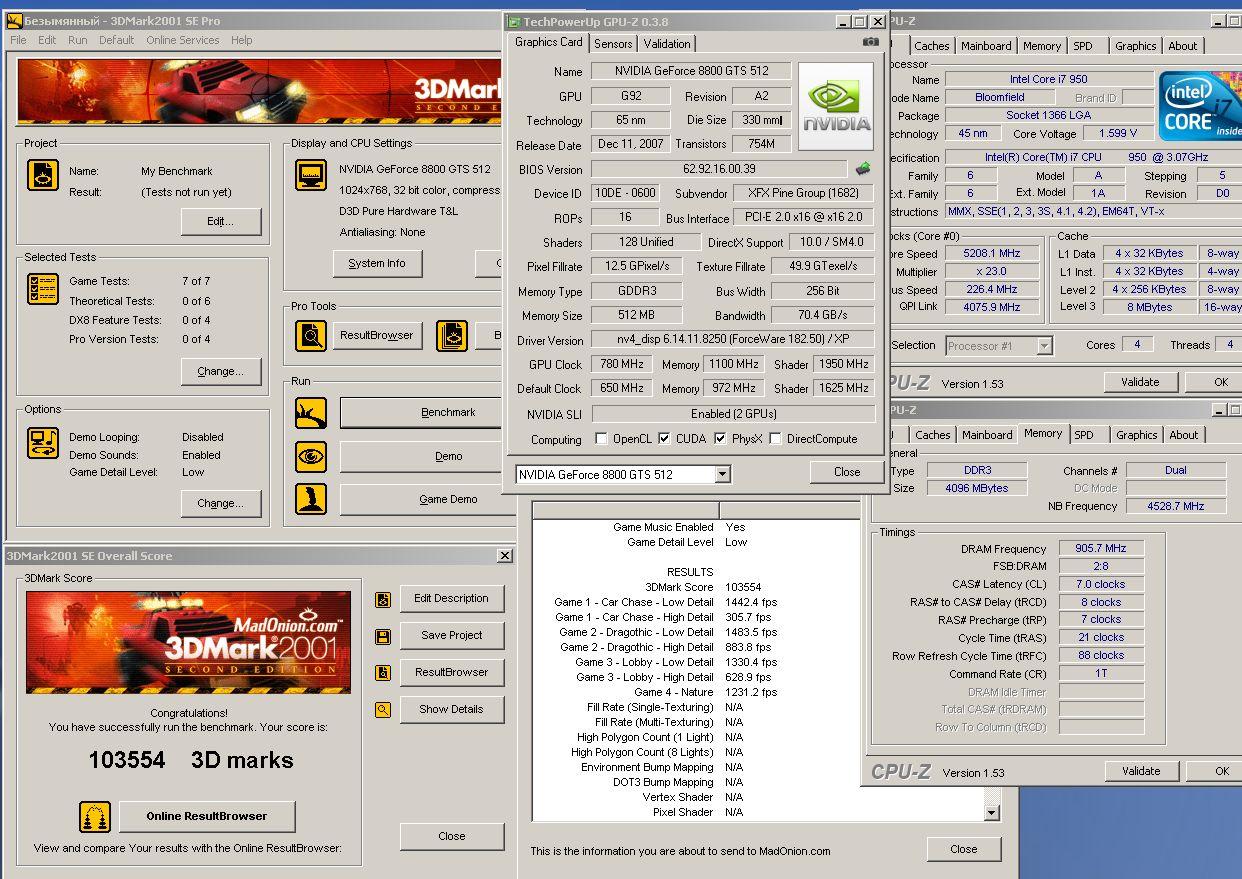Open the Run menu in 3DMark
Viewport: 1242px width, 879px height.
(x=77, y=40)
